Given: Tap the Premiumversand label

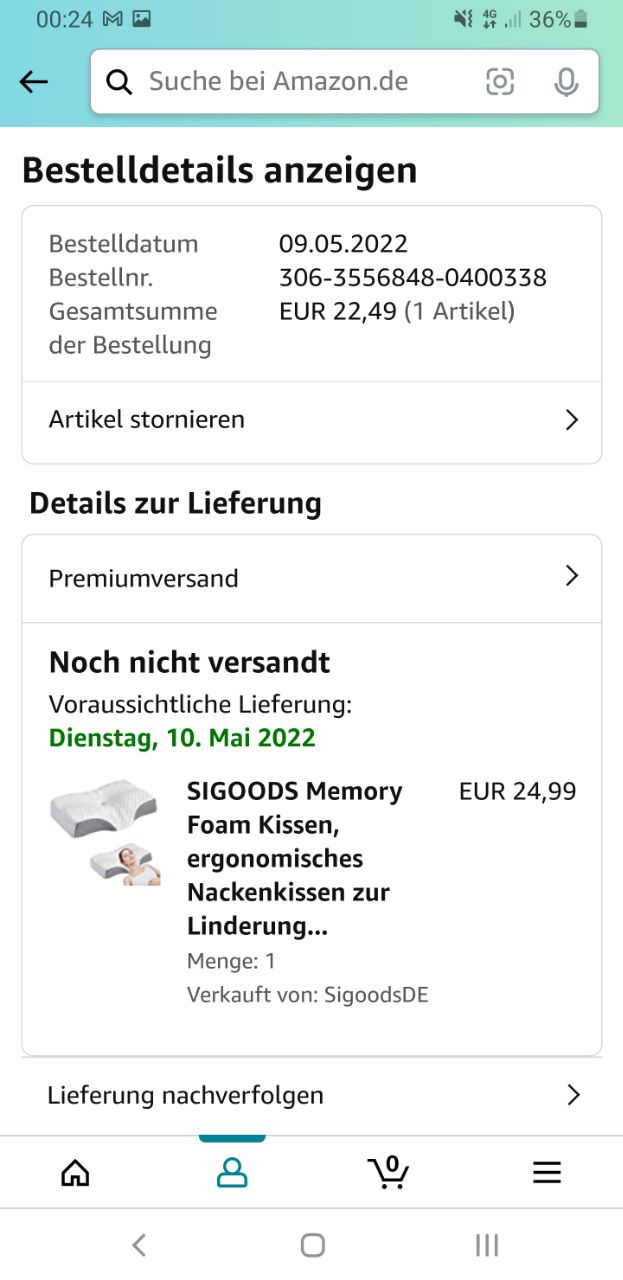Looking at the screenshot, I should click(x=144, y=578).
